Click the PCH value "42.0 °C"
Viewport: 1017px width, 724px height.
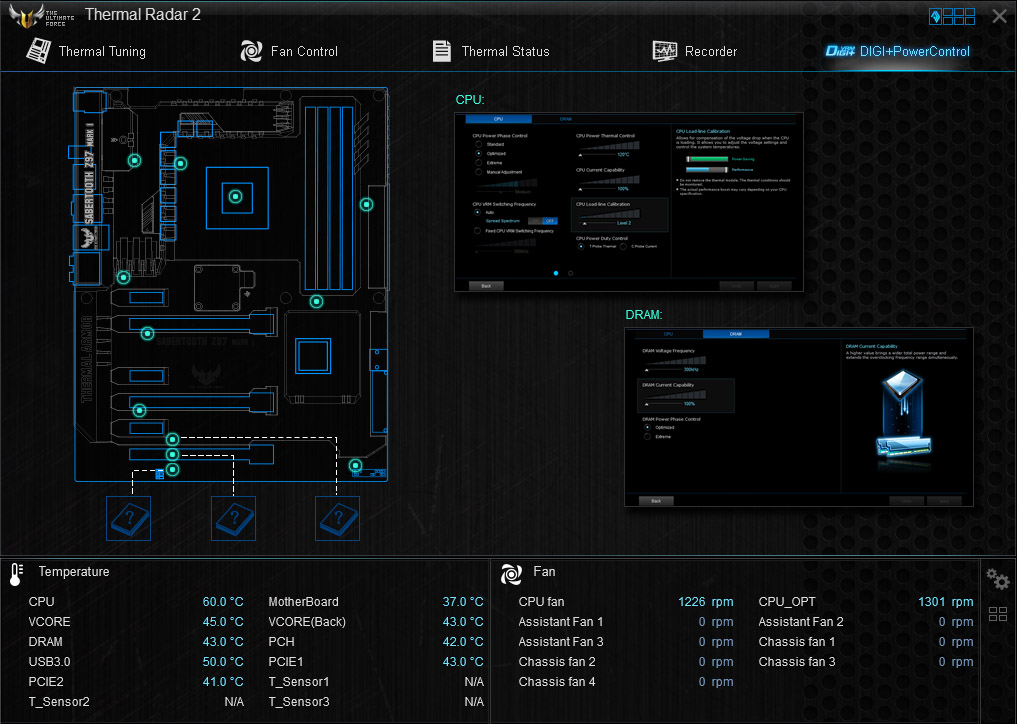[x=463, y=642]
